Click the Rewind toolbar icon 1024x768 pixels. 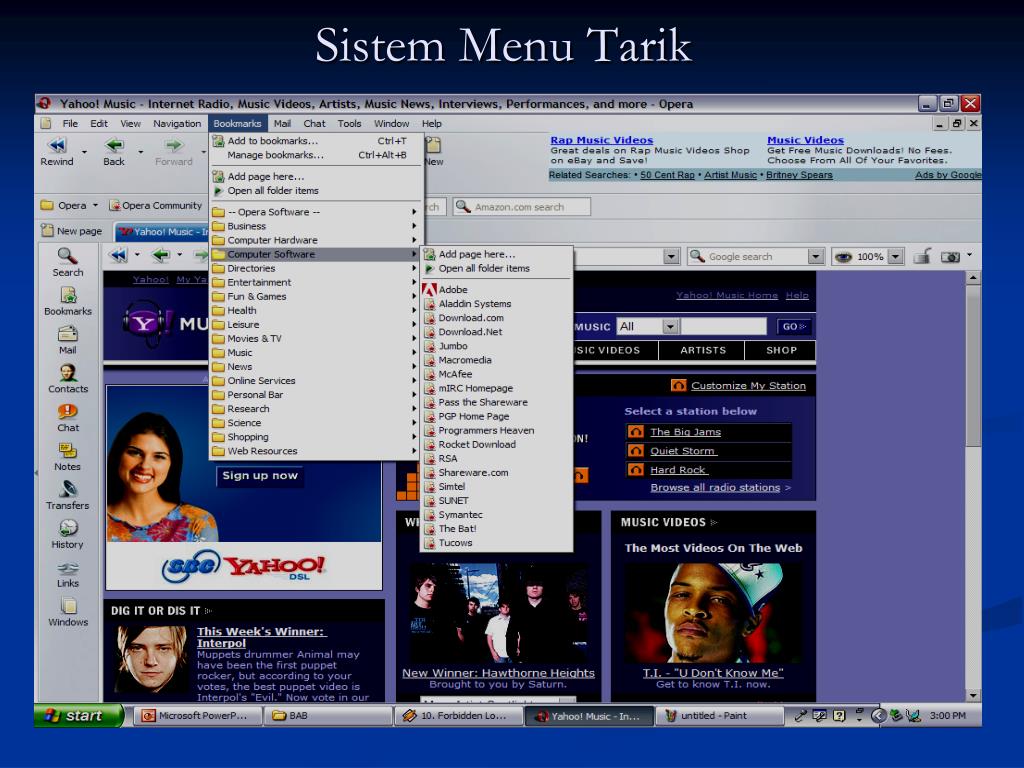[57, 145]
